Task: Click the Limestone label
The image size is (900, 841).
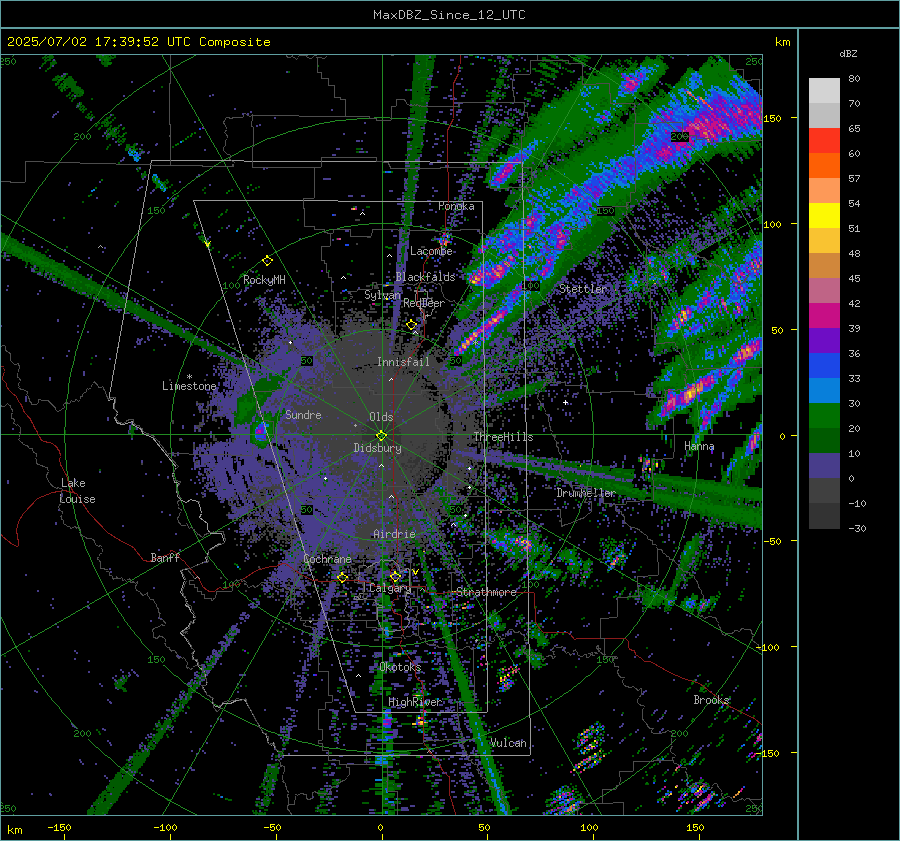Action: pos(189,386)
